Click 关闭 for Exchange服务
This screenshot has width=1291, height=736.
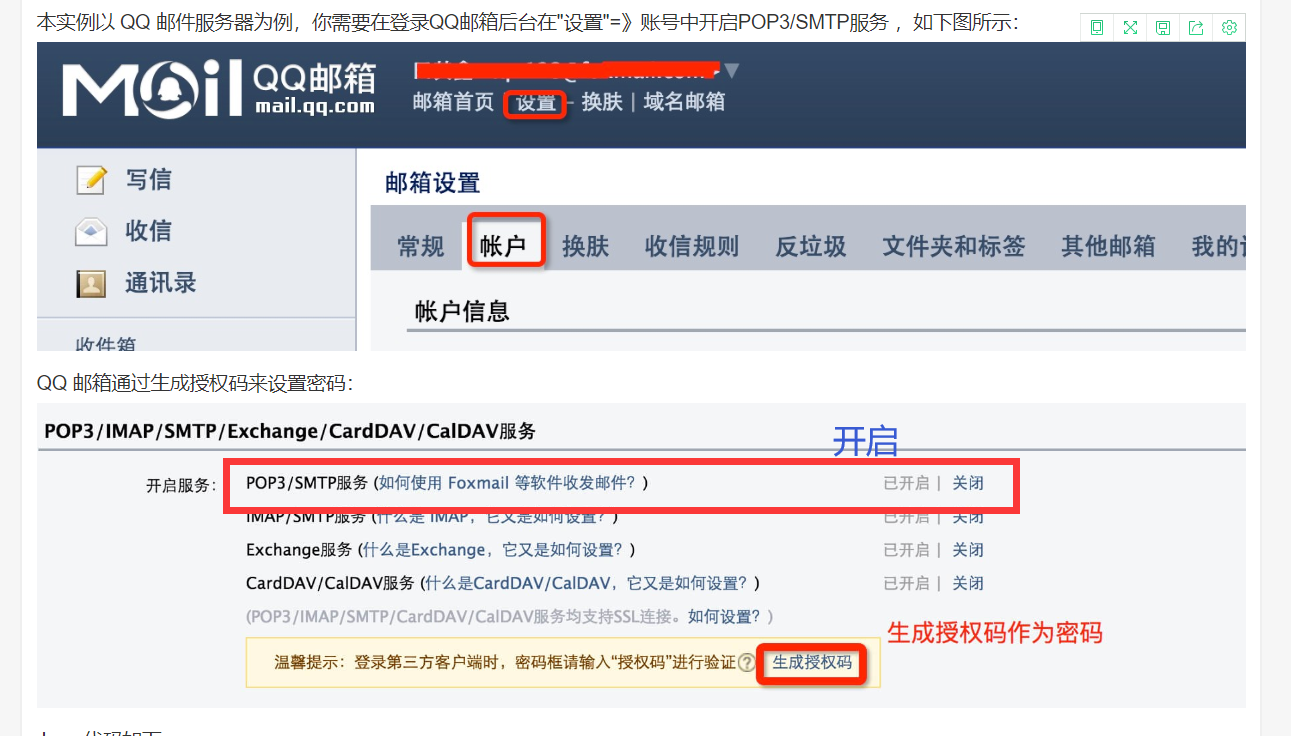click(968, 550)
